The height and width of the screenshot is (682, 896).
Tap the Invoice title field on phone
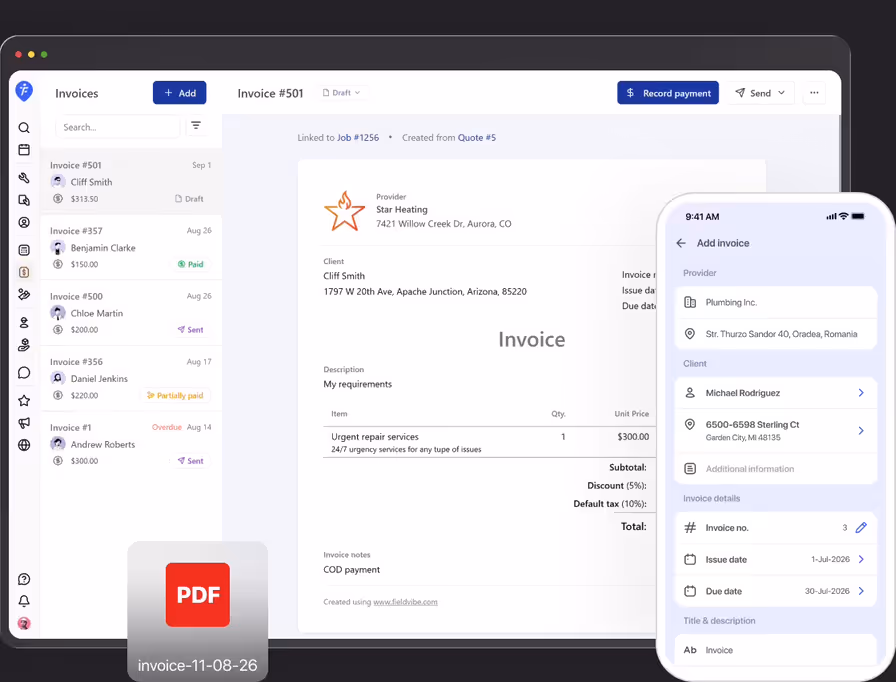click(775, 650)
